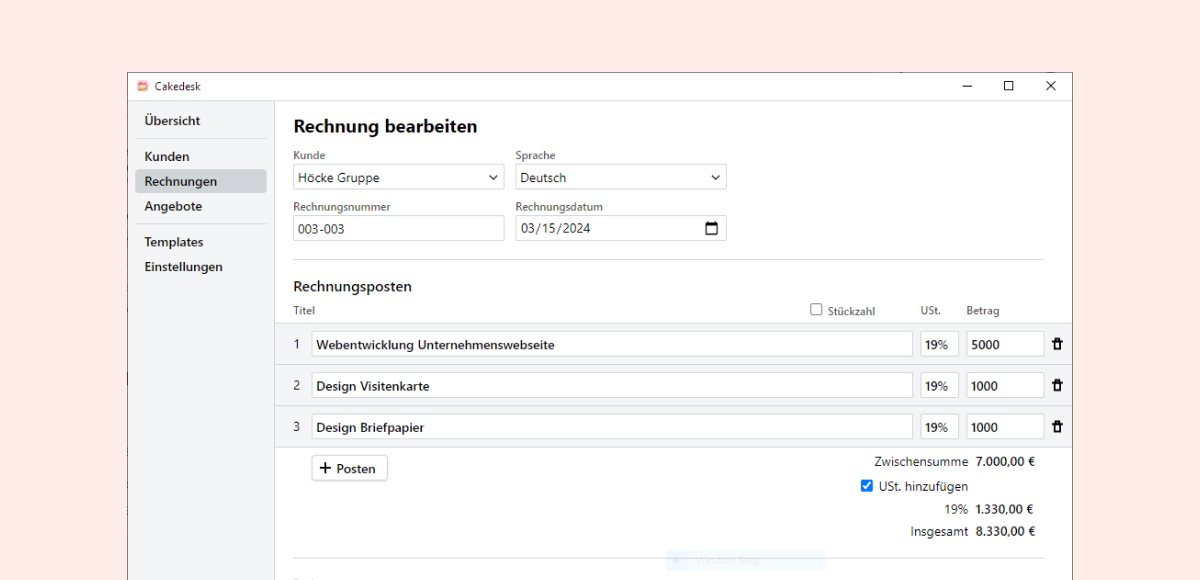
Task: Open the calendar picker for Rechnungsdatum
Action: pos(711,228)
